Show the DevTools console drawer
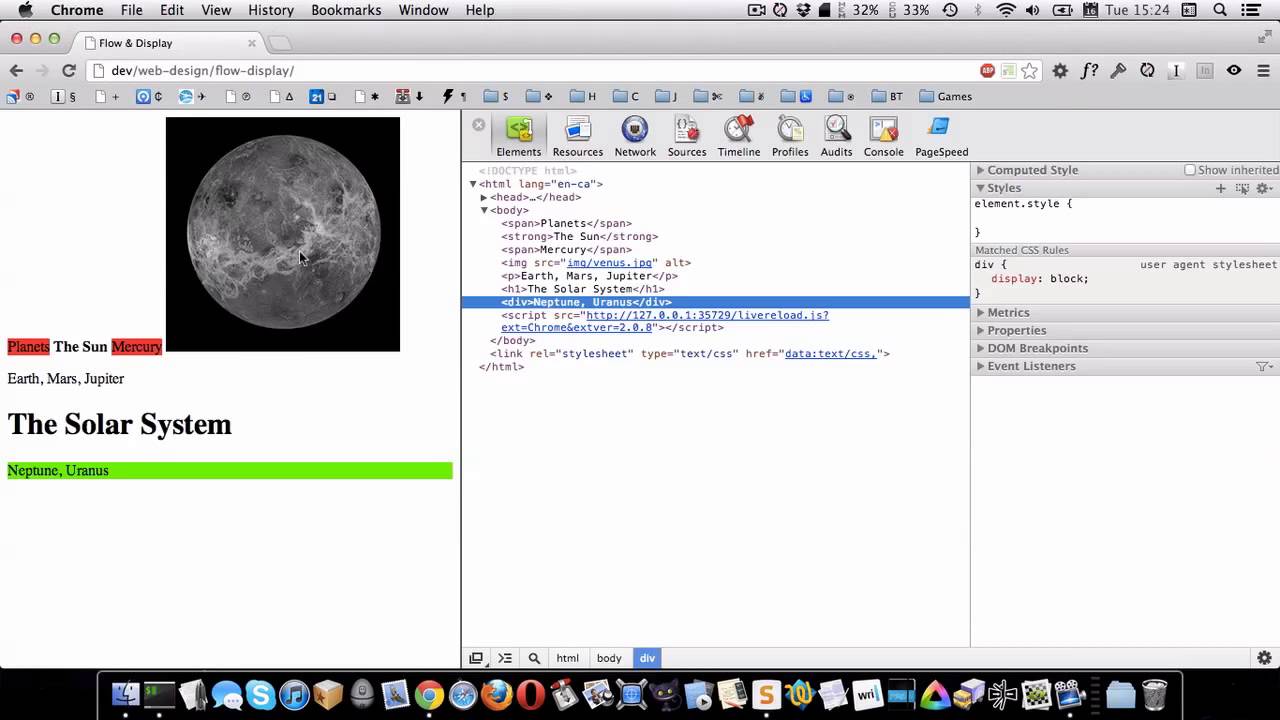The height and width of the screenshot is (720, 1280). [x=505, y=658]
